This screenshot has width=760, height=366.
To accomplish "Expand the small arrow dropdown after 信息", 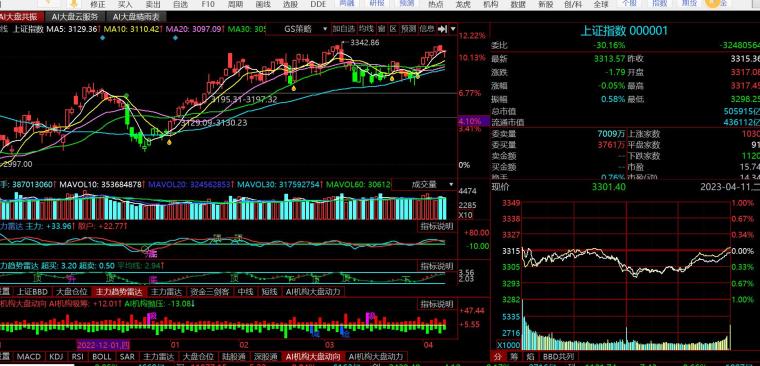I will point(453,29).
